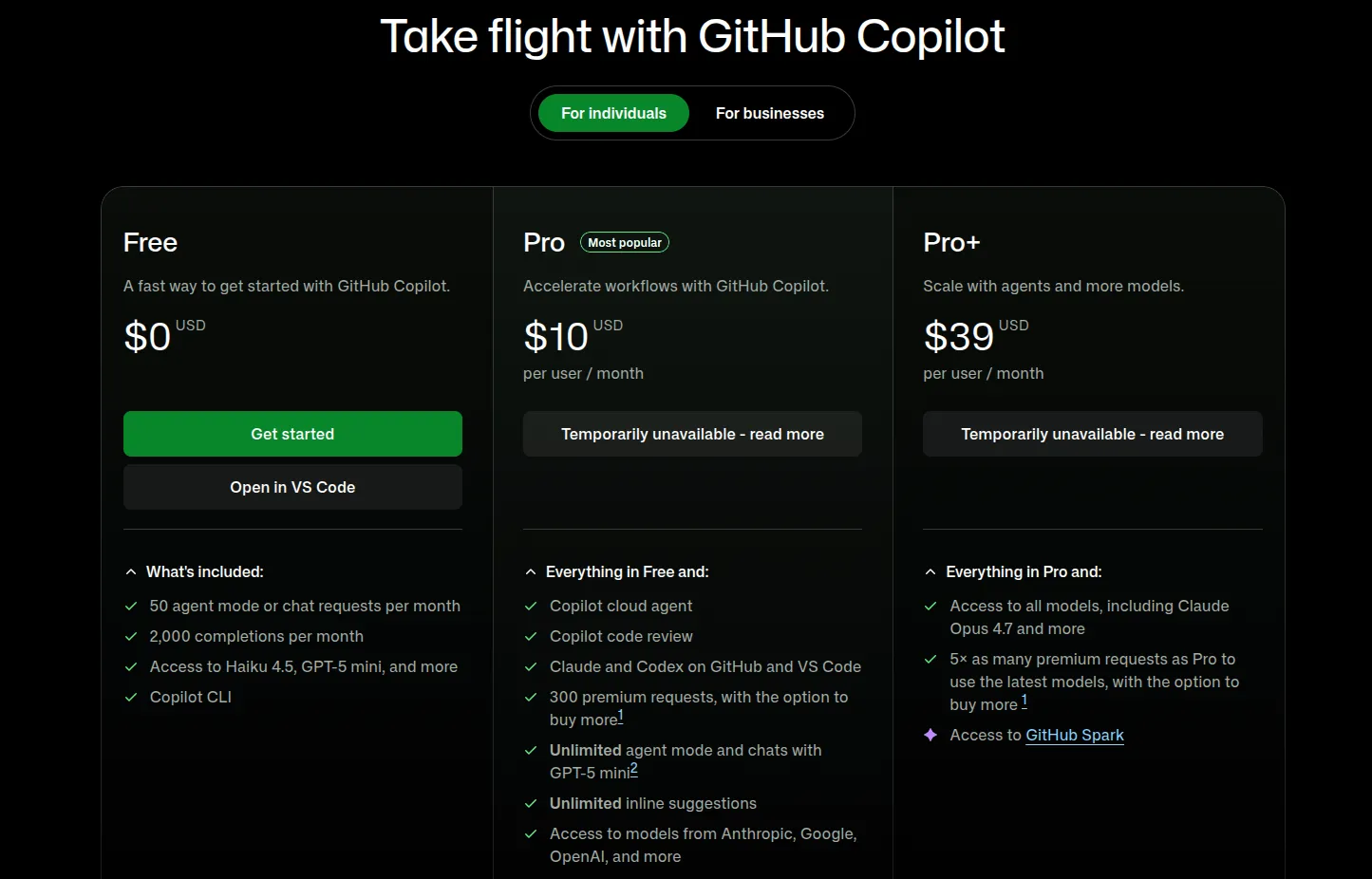Click purple sparkle icon beside GitHub Spark access
Viewport: 1372px width, 879px height.
point(930,735)
